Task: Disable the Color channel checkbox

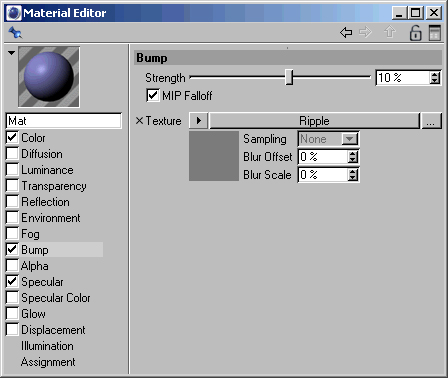Action: pos(12,137)
